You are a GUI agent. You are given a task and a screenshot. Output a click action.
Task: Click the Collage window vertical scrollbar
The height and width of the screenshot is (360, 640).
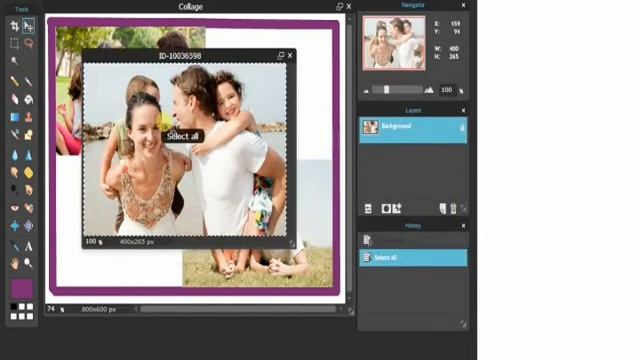tap(349, 157)
